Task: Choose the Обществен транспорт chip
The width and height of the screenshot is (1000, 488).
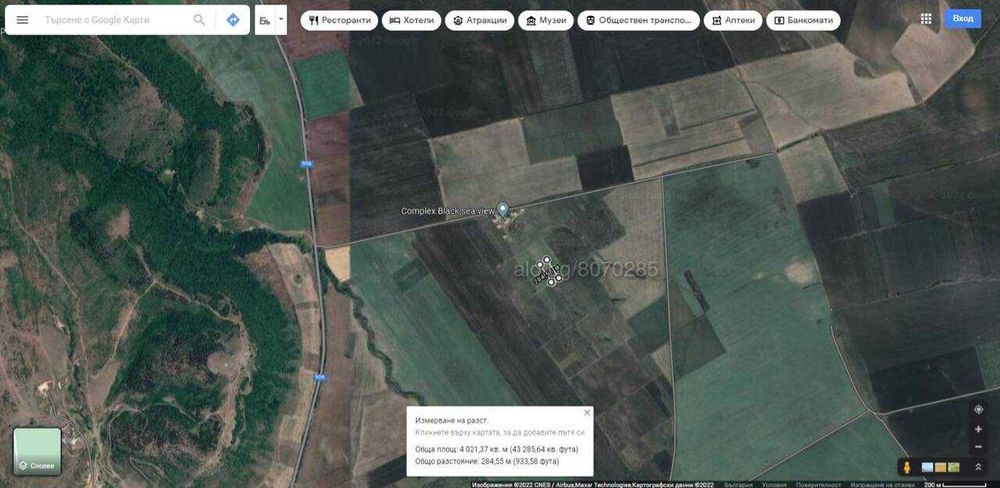Action: click(638, 20)
